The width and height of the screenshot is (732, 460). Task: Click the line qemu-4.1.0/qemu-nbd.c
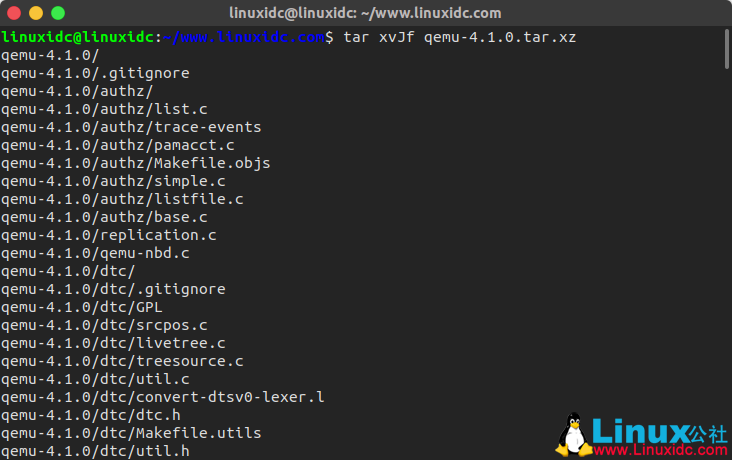[95, 253]
